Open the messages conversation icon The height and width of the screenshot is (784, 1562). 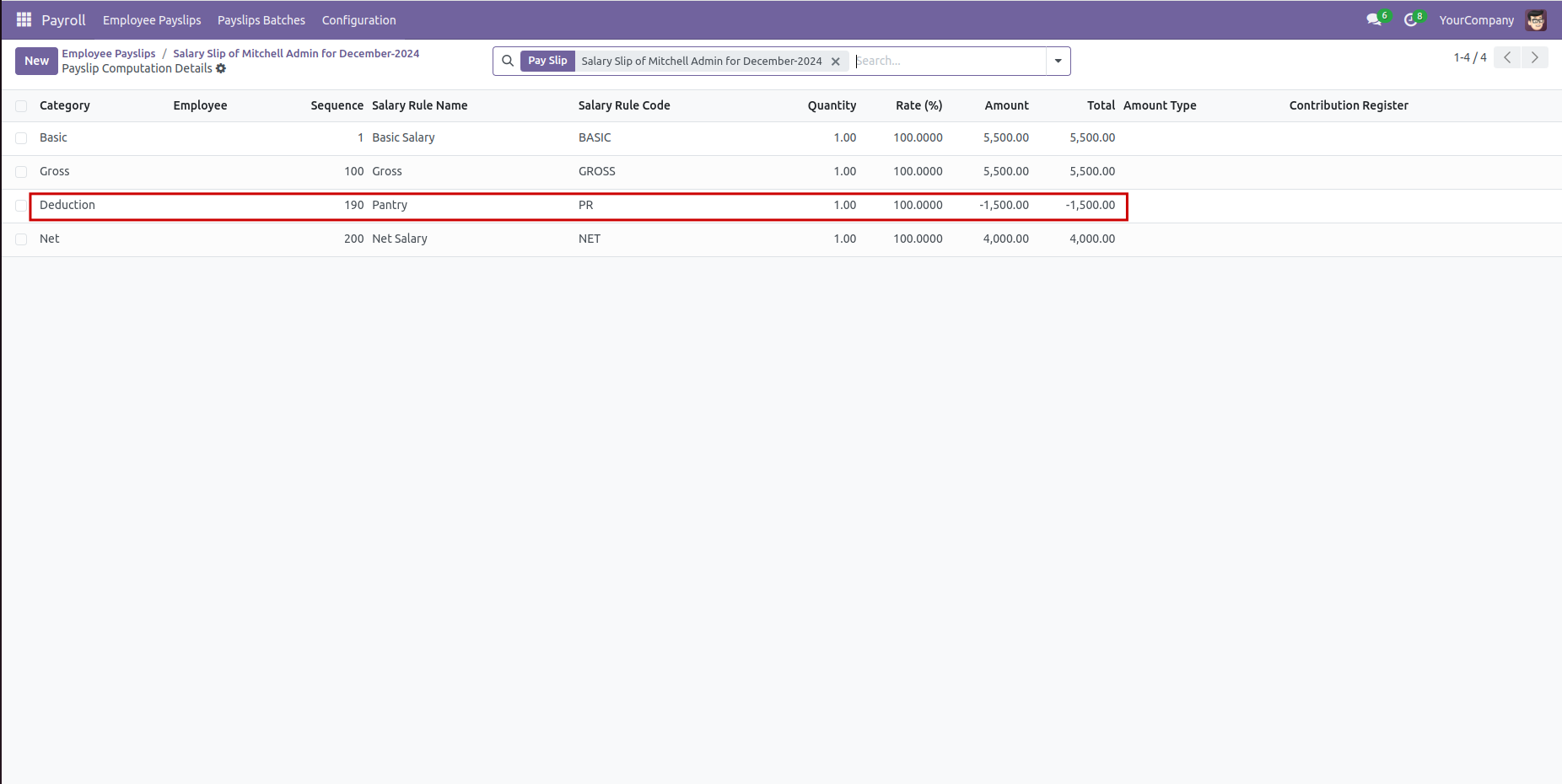pyautogui.click(x=1374, y=19)
